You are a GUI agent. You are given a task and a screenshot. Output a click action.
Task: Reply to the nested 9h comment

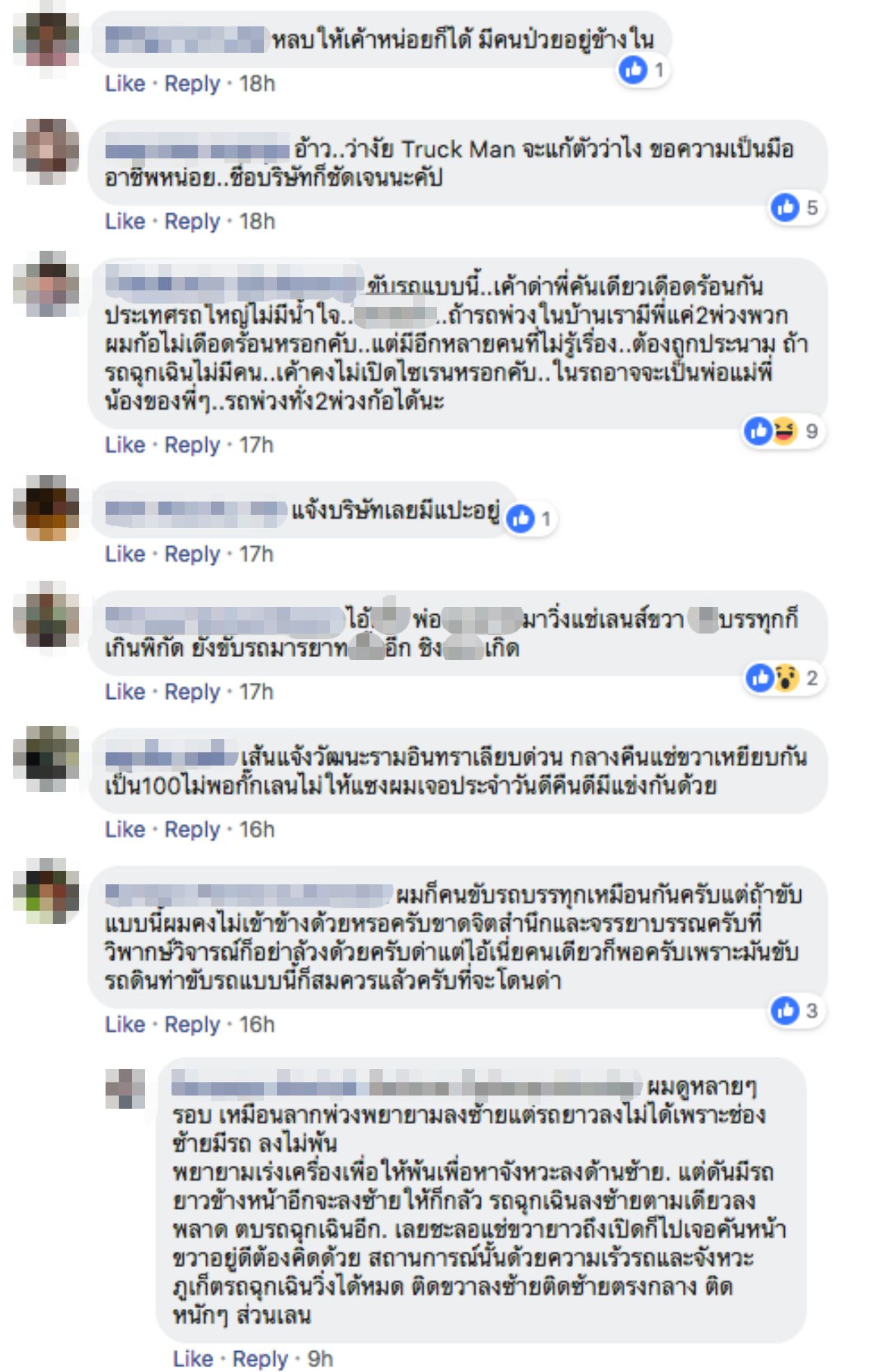pos(260,1358)
